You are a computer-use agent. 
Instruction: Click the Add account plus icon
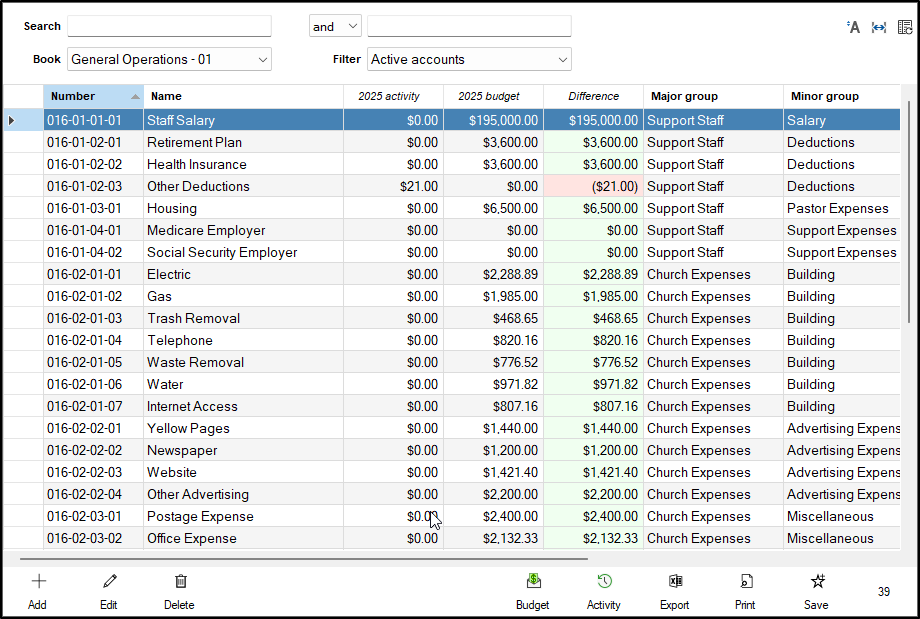click(x=38, y=582)
